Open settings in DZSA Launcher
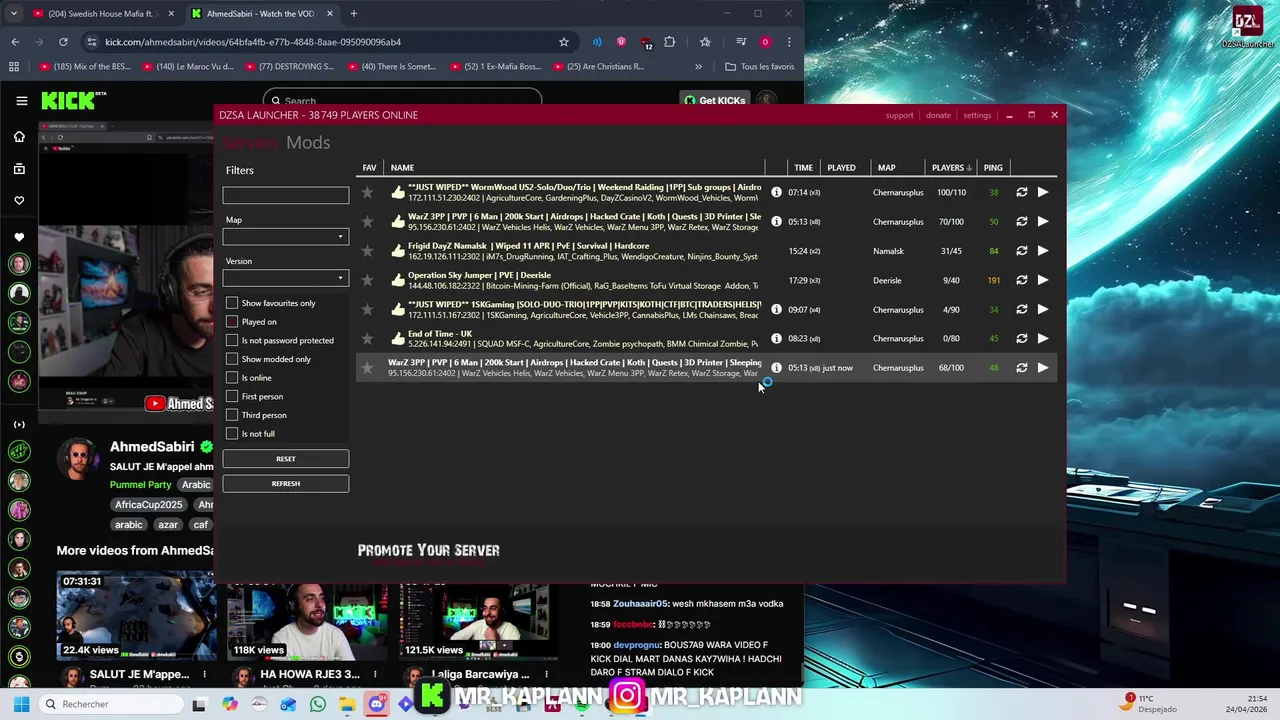 pos(977,115)
